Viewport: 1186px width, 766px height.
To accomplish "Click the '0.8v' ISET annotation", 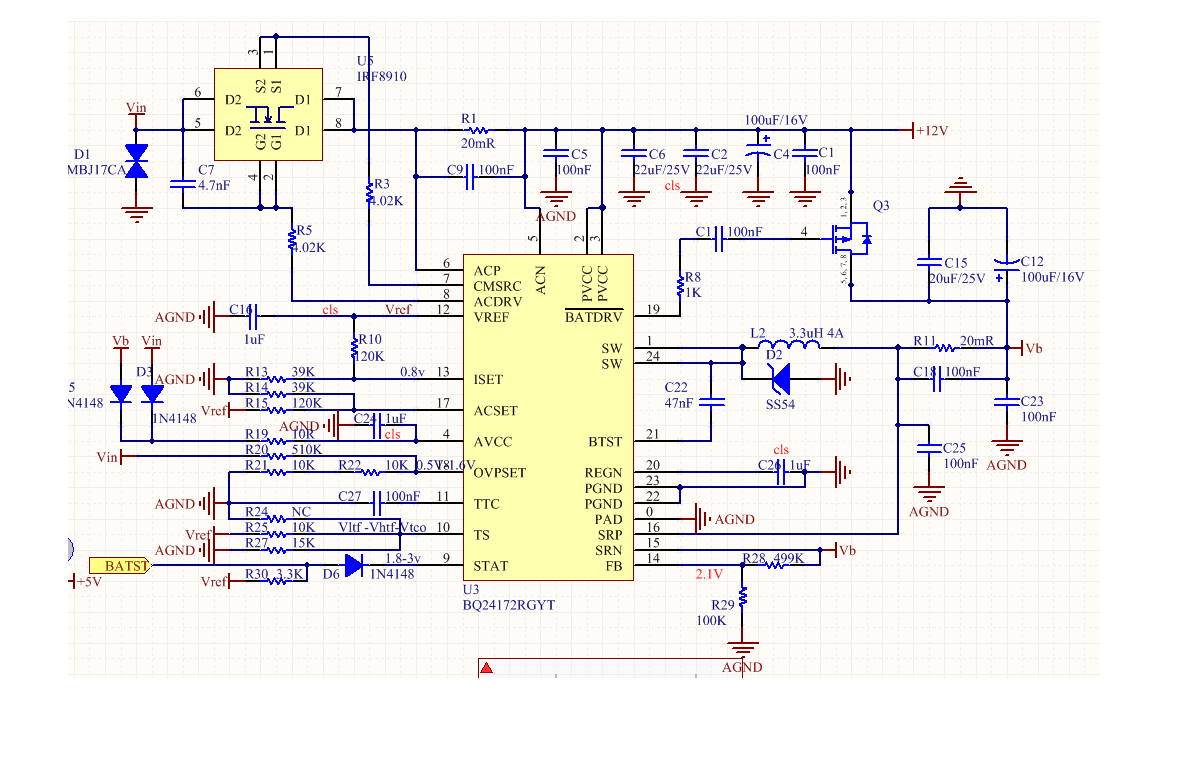I will pos(412,372).
